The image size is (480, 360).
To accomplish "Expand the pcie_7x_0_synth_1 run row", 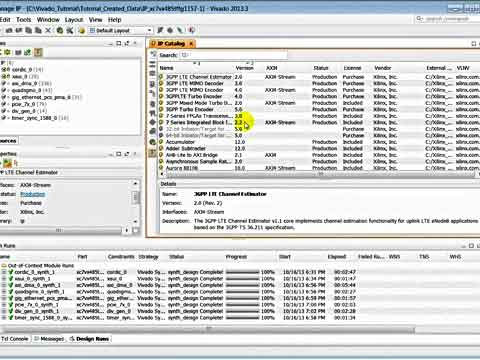I will (x=4, y=305).
